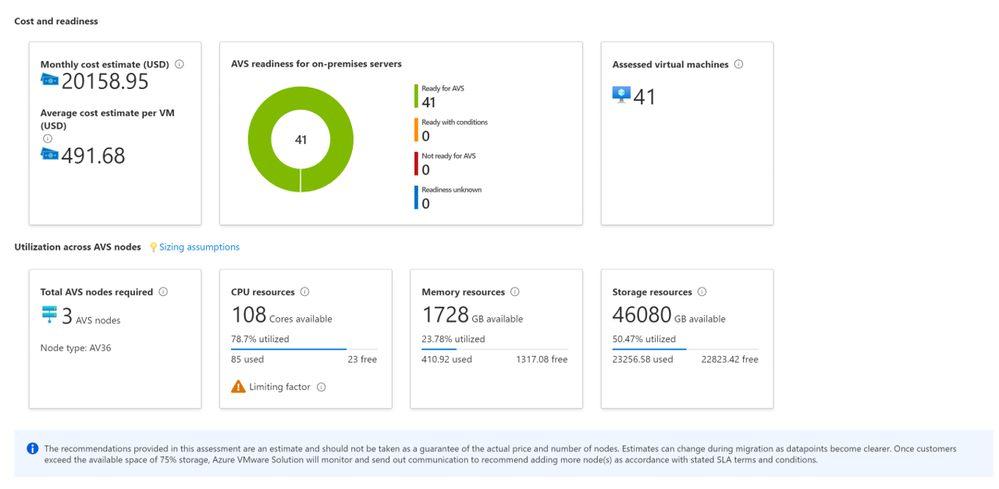Screen dimensions: 999x489
Task: Click the orange Ready with conditions legend bar
Action: (x=415, y=130)
